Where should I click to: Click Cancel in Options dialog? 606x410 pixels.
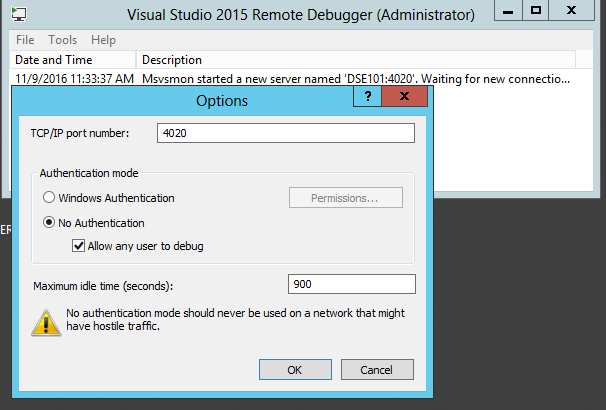point(377,370)
